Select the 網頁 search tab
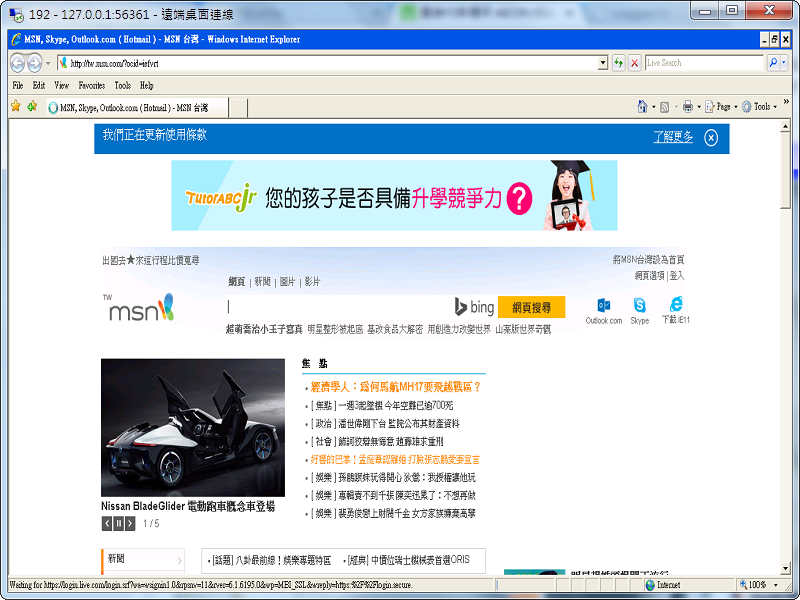Viewport: 800px width, 600px height. [237, 282]
